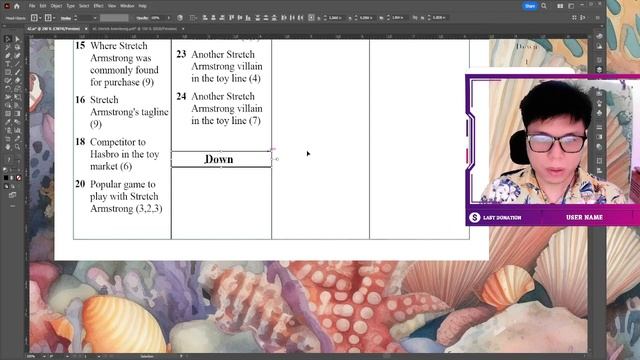Select the Paintbrush tool
Screen dimensions: 640x360
click(17, 72)
